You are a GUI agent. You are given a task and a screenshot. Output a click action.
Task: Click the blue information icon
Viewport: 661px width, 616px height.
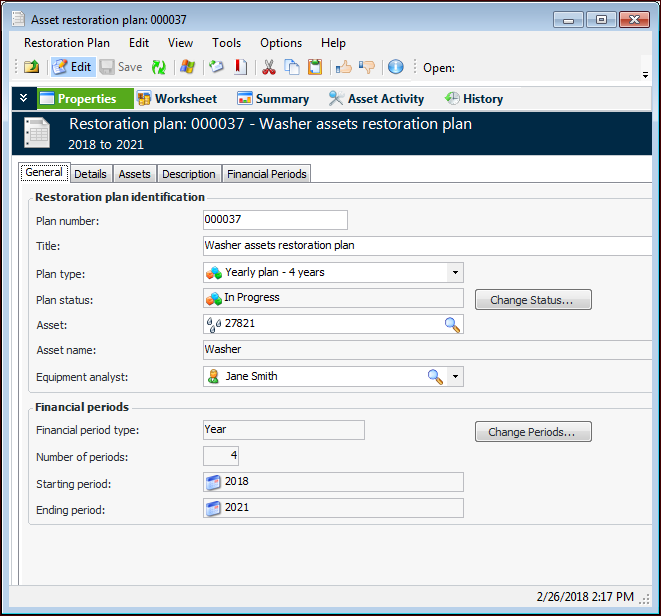pyautogui.click(x=395, y=67)
